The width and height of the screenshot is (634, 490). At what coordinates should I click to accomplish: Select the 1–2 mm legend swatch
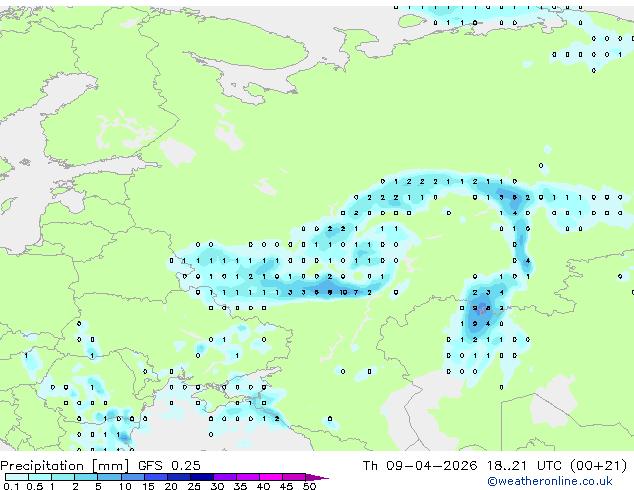tap(63, 477)
